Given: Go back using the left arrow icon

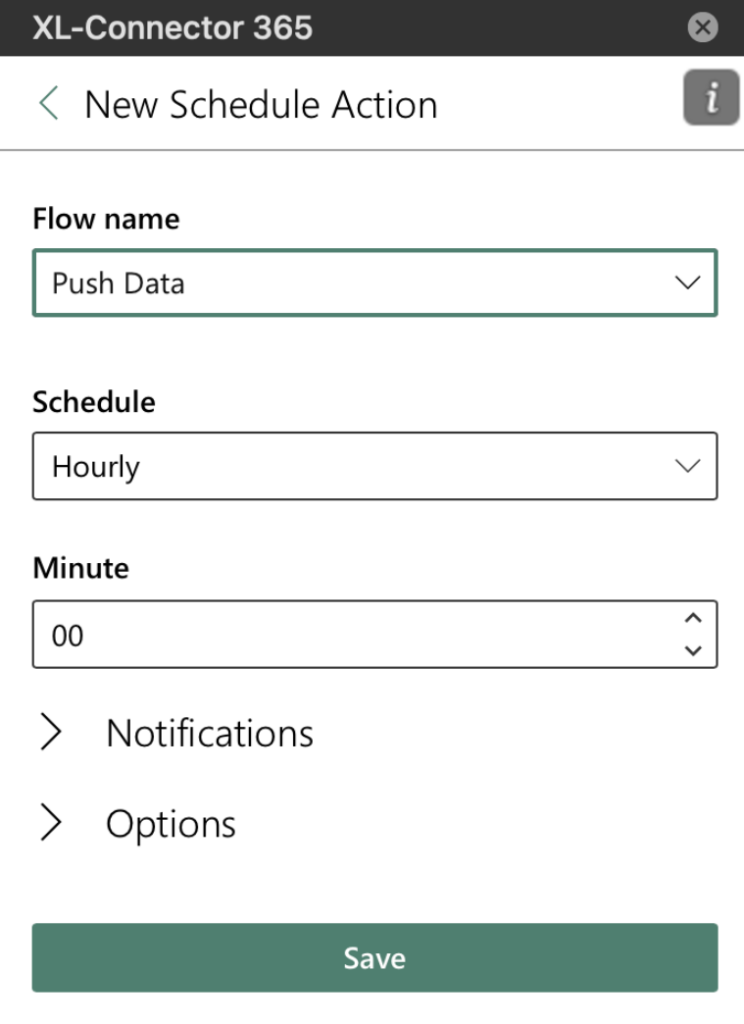Looking at the screenshot, I should click(x=49, y=103).
